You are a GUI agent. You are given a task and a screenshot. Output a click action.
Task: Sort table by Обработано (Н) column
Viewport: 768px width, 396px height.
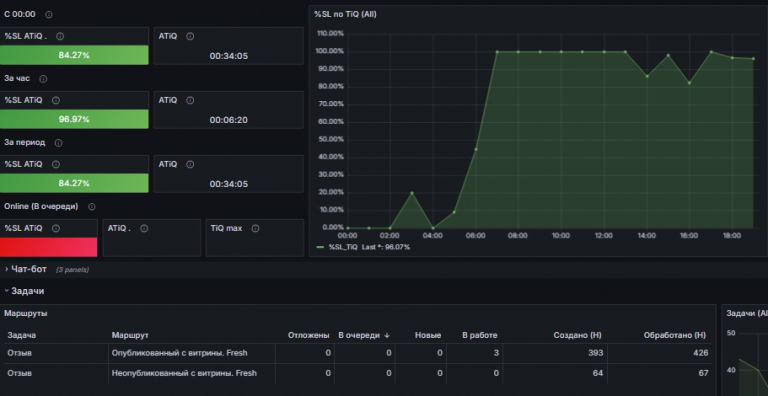coord(675,335)
